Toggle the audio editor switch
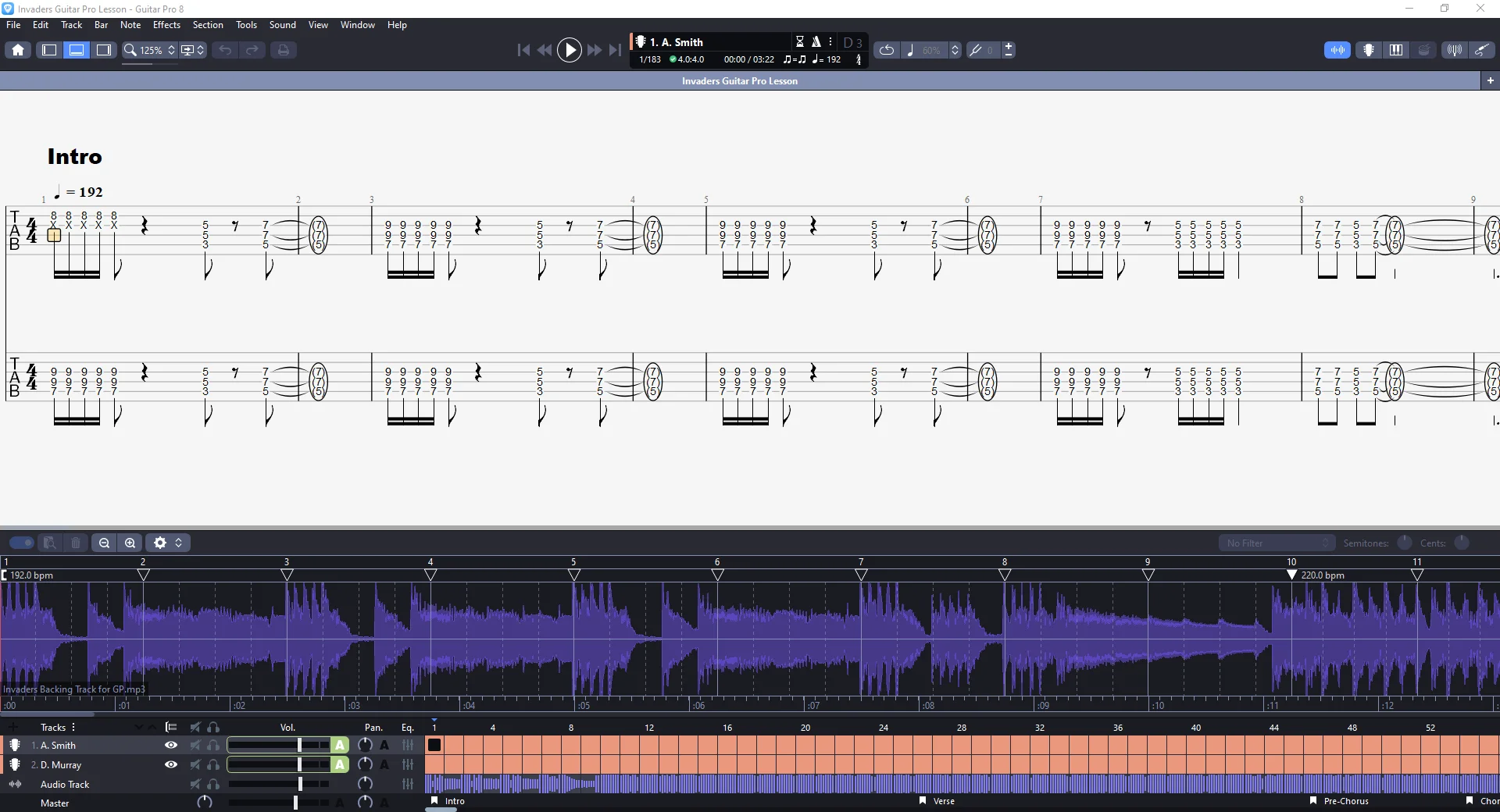The height and width of the screenshot is (812, 1500). click(x=21, y=543)
